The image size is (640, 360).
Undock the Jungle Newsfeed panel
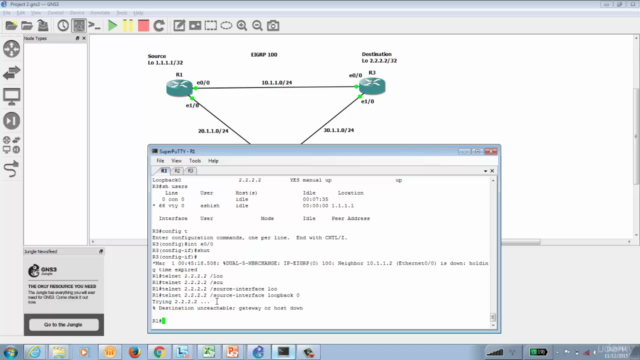[x=101, y=251]
